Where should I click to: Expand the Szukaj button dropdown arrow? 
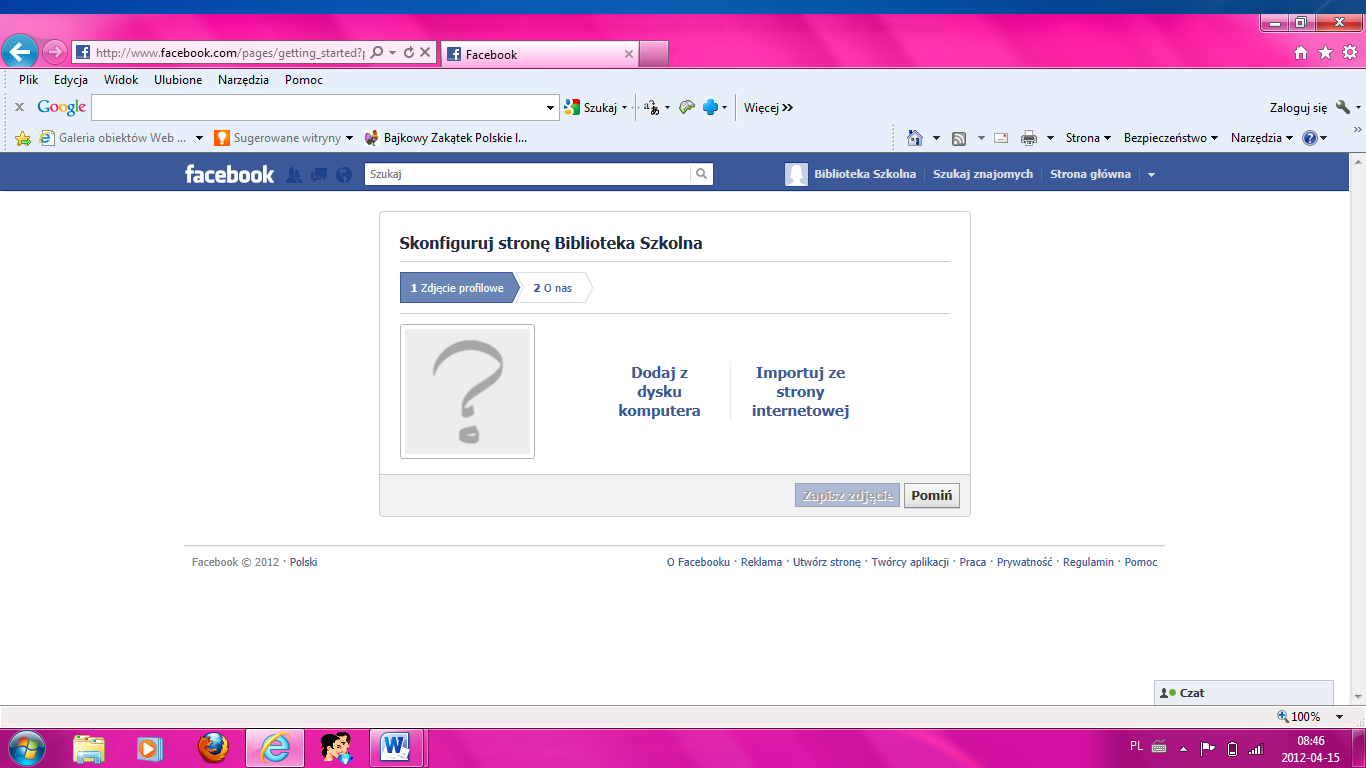point(624,107)
